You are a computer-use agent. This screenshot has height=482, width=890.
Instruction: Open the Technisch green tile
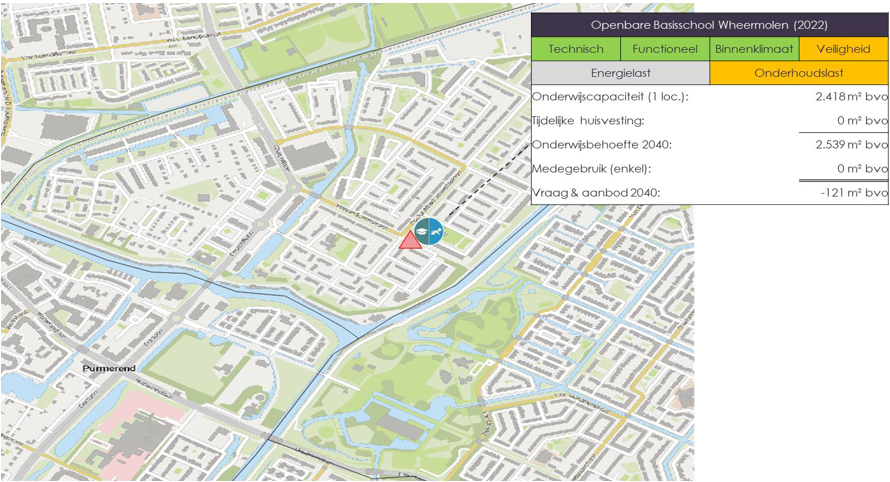click(x=576, y=49)
